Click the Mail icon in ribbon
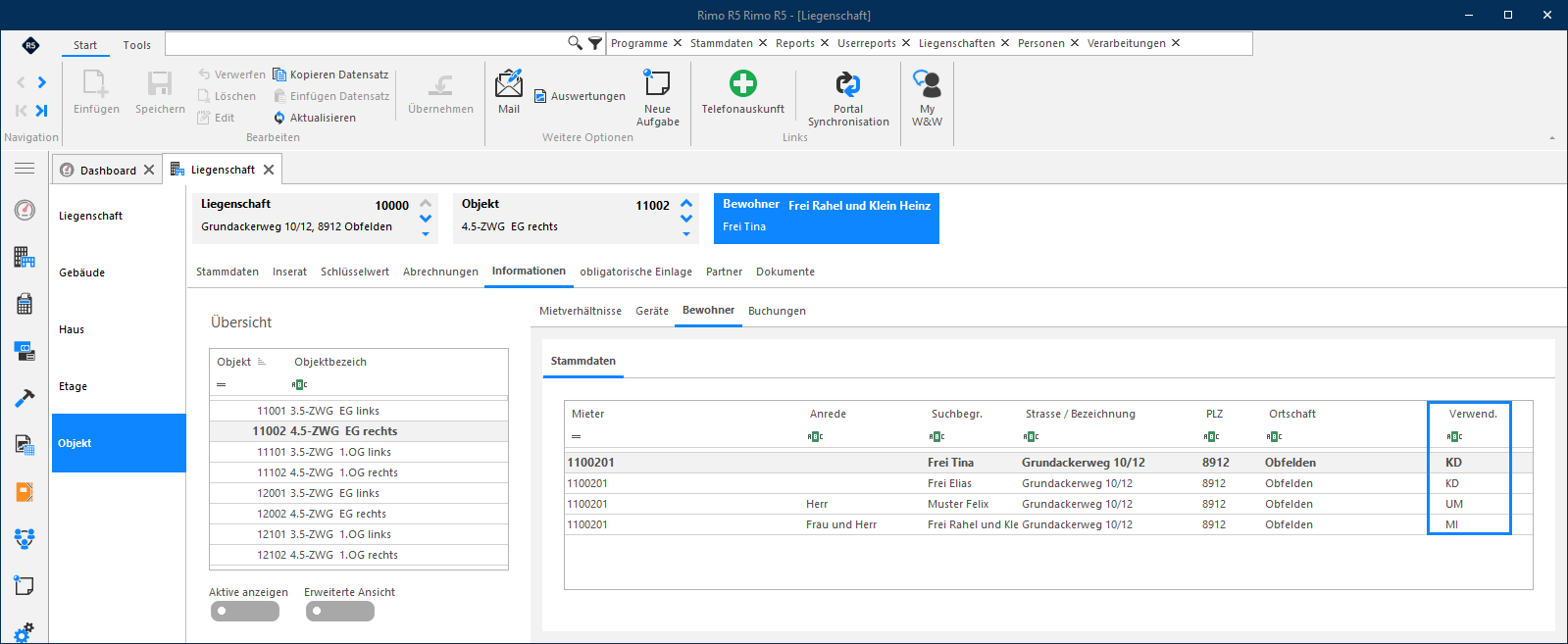The width and height of the screenshot is (1568, 644). (x=509, y=82)
